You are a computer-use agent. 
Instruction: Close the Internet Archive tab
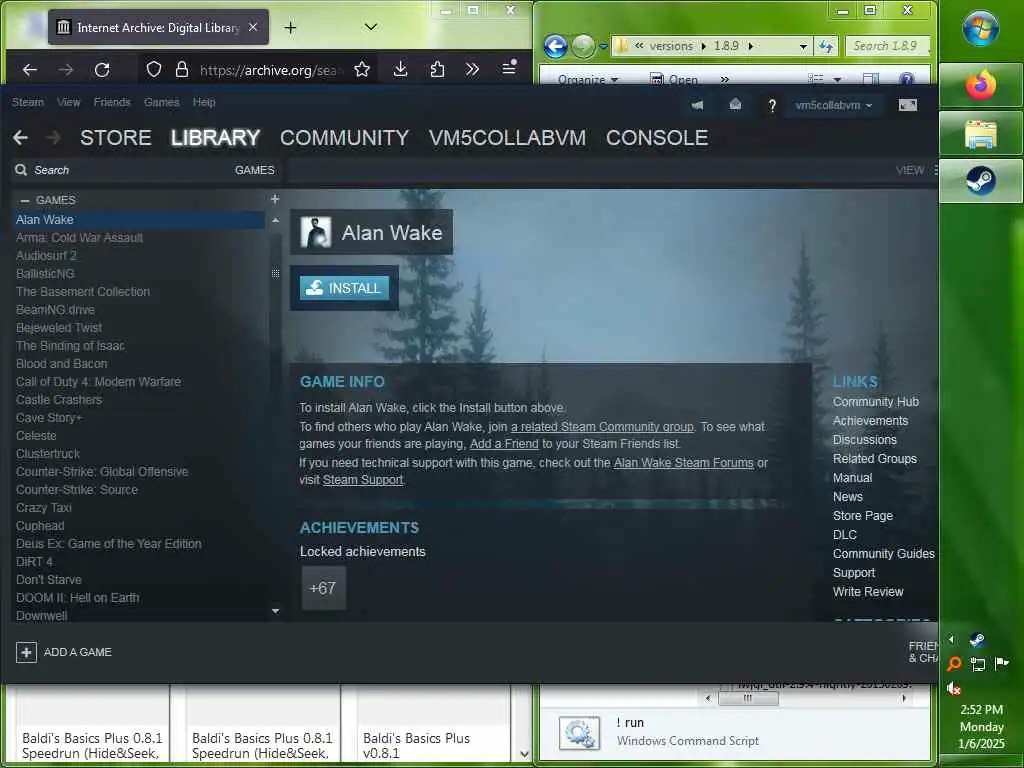tap(253, 27)
